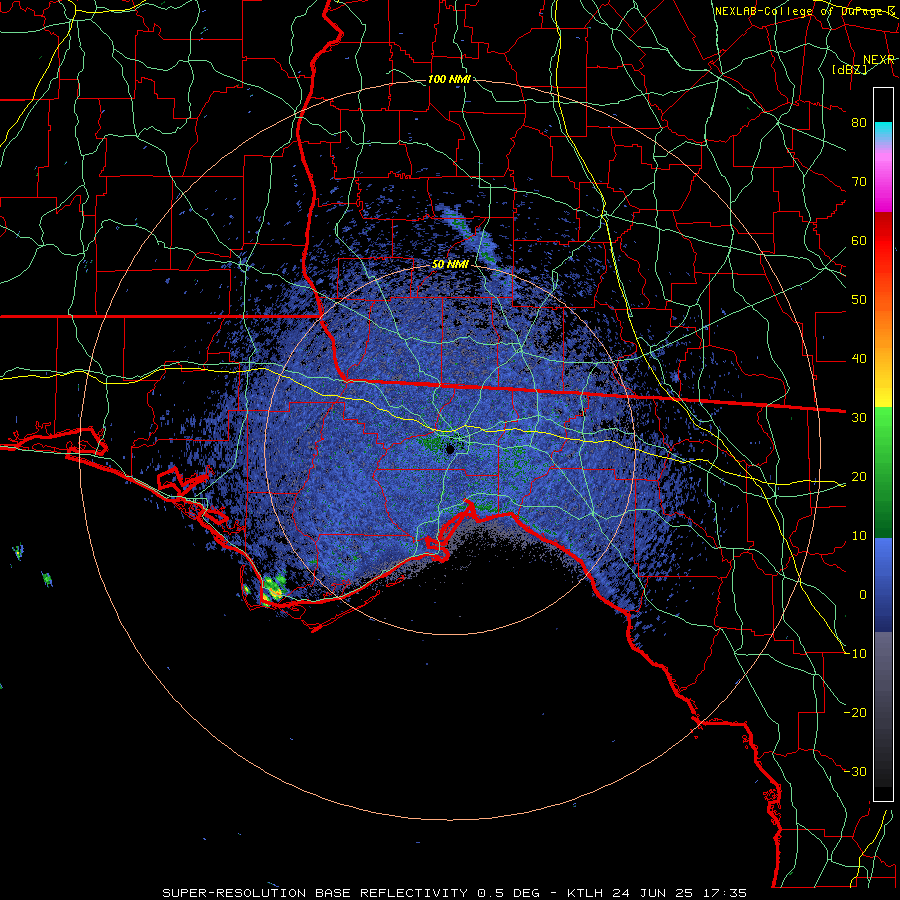The width and height of the screenshot is (900, 900).
Task: Click the 60 value on the dBZ scale
Action: (x=859, y=240)
